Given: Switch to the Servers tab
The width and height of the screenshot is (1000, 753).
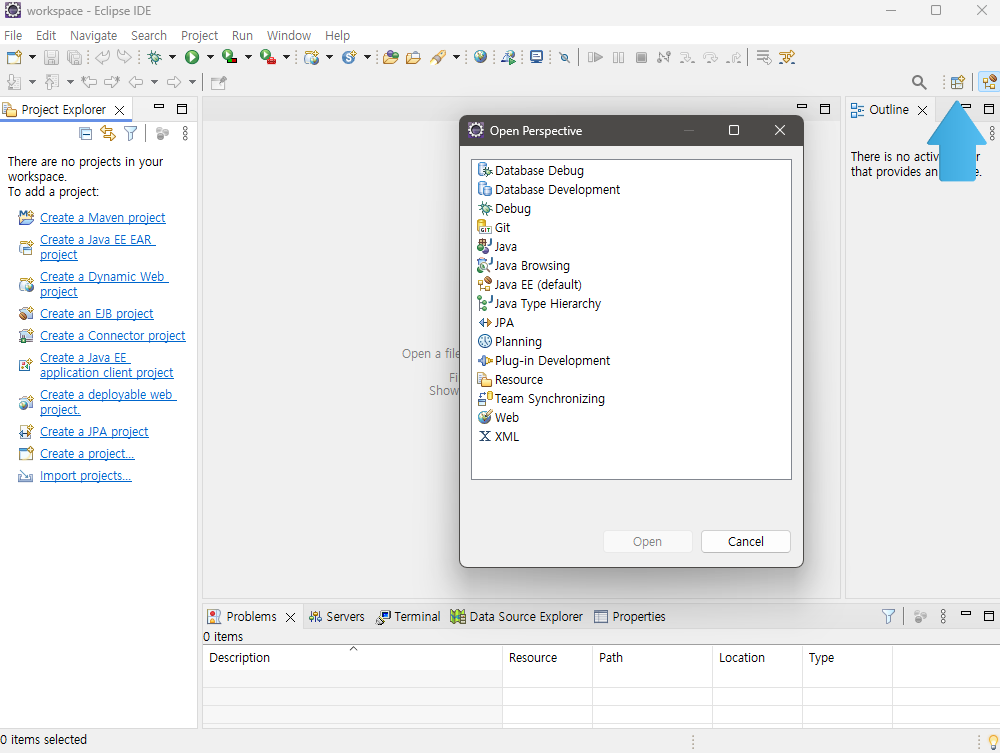Looking at the screenshot, I should tap(336, 617).
